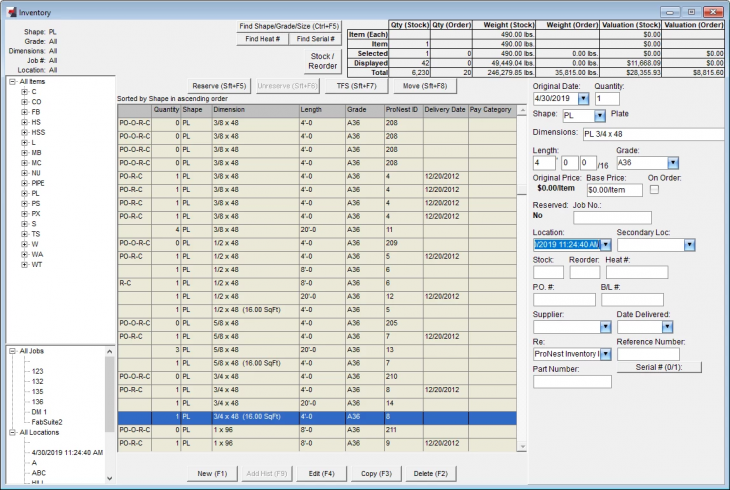Click the Base Price input field
Viewport: 730px width, 490px height.
[x=615, y=190]
